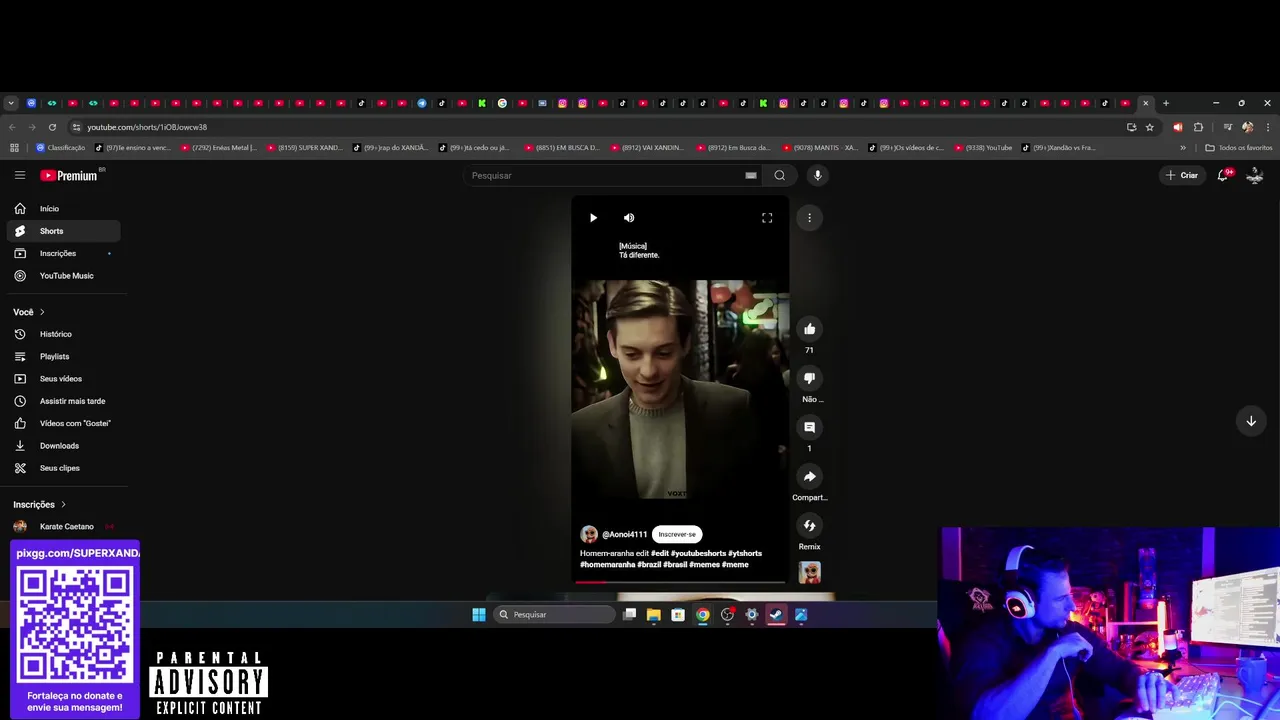This screenshot has width=1280, height=720.
Task: Start voice search with microphone
Action: click(817, 175)
